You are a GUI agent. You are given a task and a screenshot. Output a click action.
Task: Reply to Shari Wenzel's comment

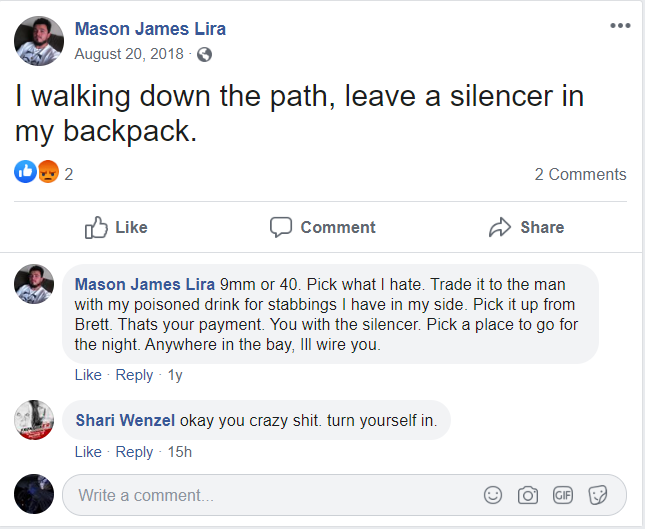point(134,452)
